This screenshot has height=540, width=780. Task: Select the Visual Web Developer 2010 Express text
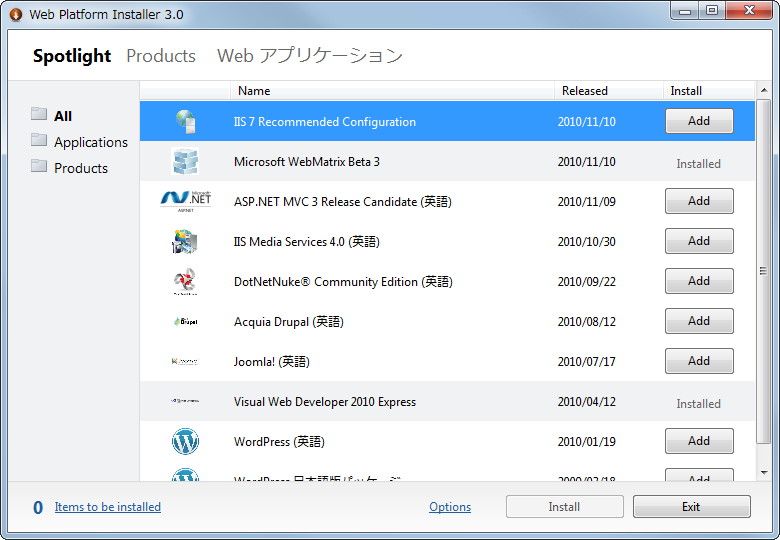(325, 402)
